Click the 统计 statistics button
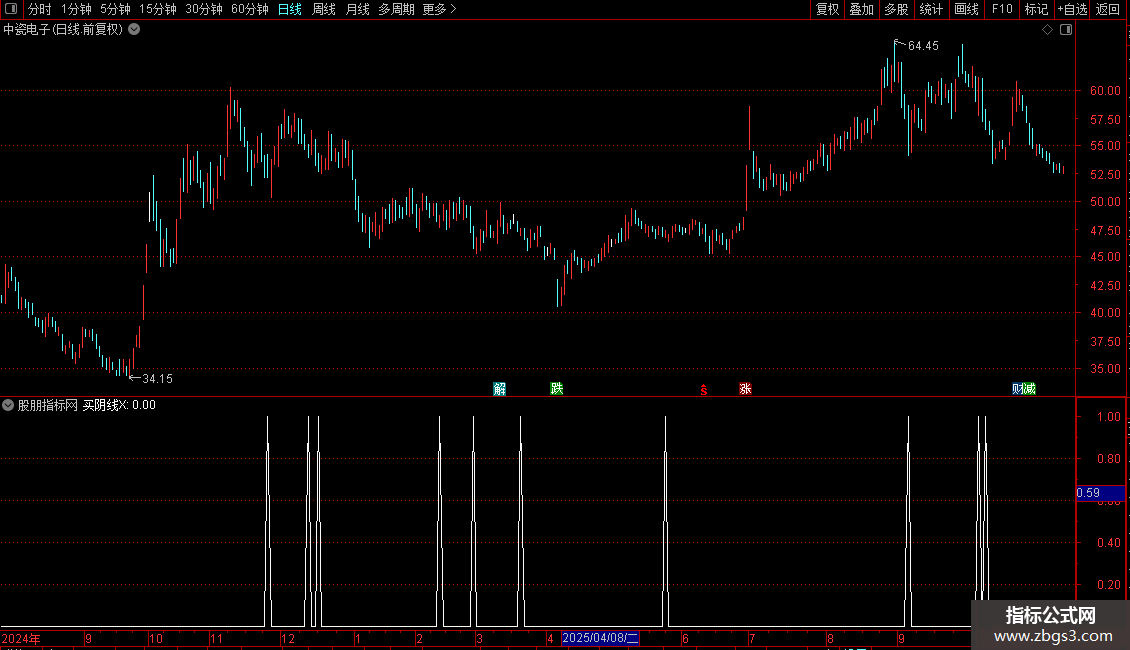 [x=931, y=9]
